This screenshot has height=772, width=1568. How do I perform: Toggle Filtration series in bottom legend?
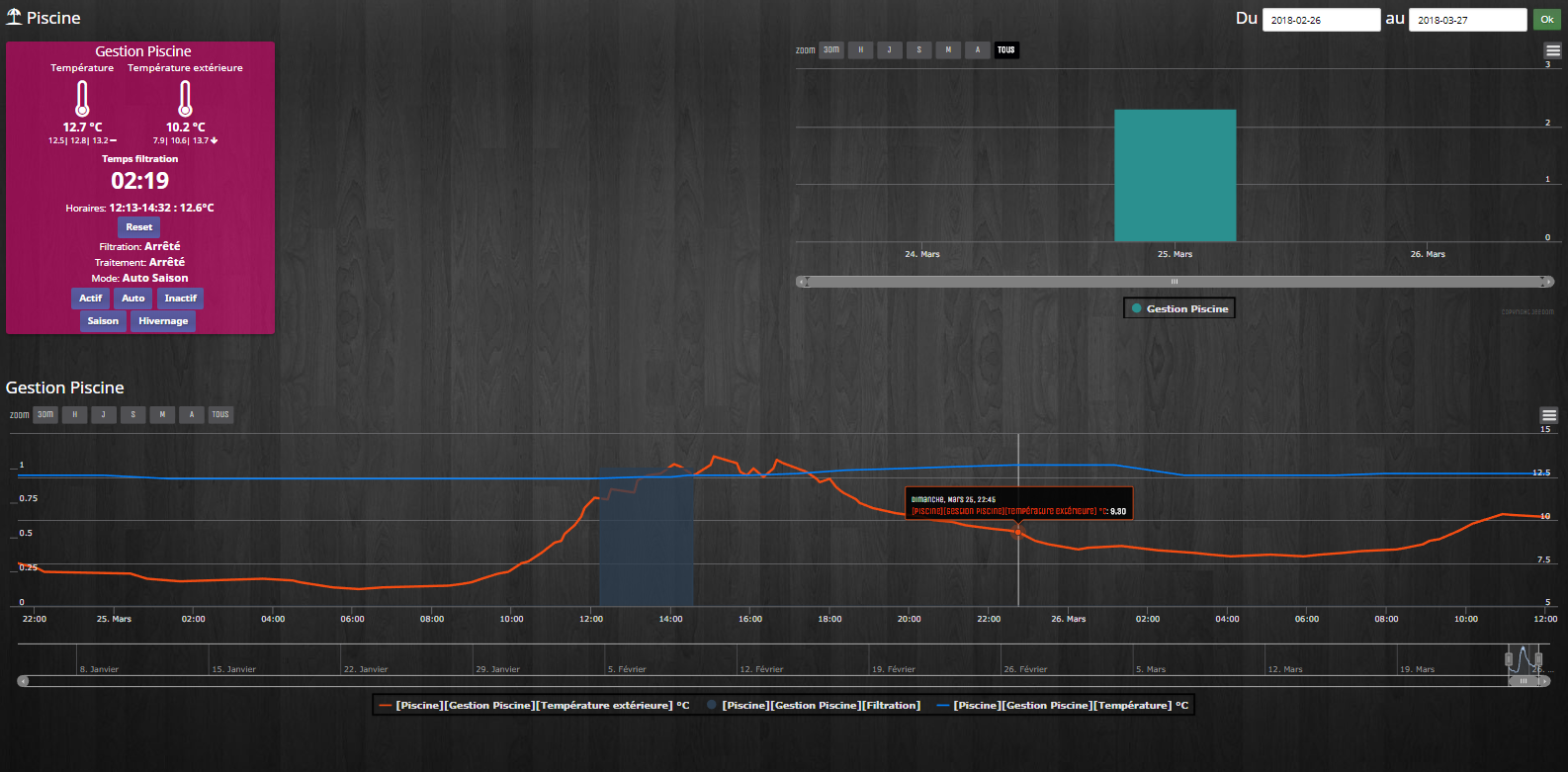tap(813, 705)
